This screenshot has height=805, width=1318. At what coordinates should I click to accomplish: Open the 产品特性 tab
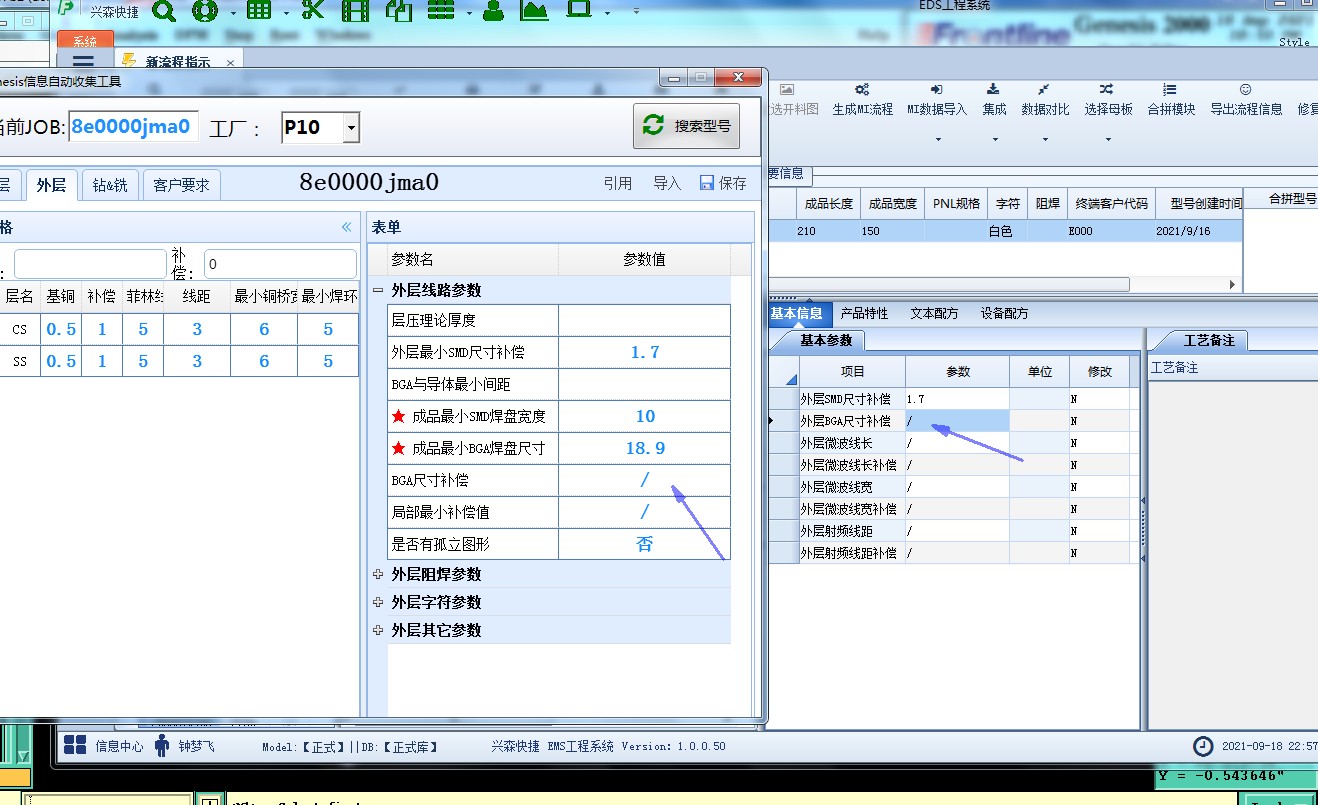pyautogui.click(x=864, y=313)
